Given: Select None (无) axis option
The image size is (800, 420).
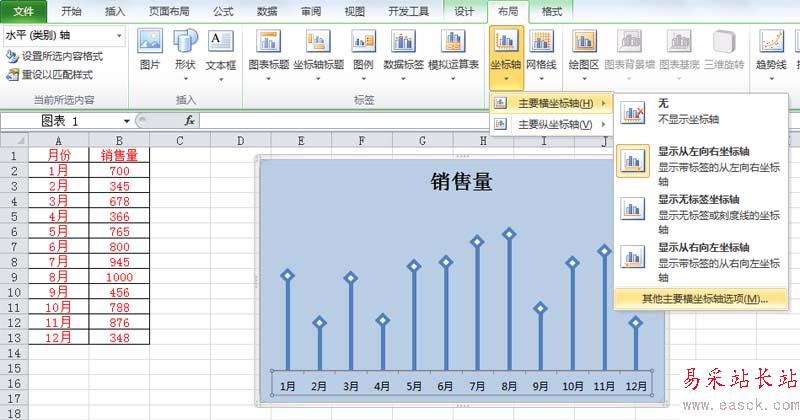Looking at the screenshot, I should click(x=700, y=112).
